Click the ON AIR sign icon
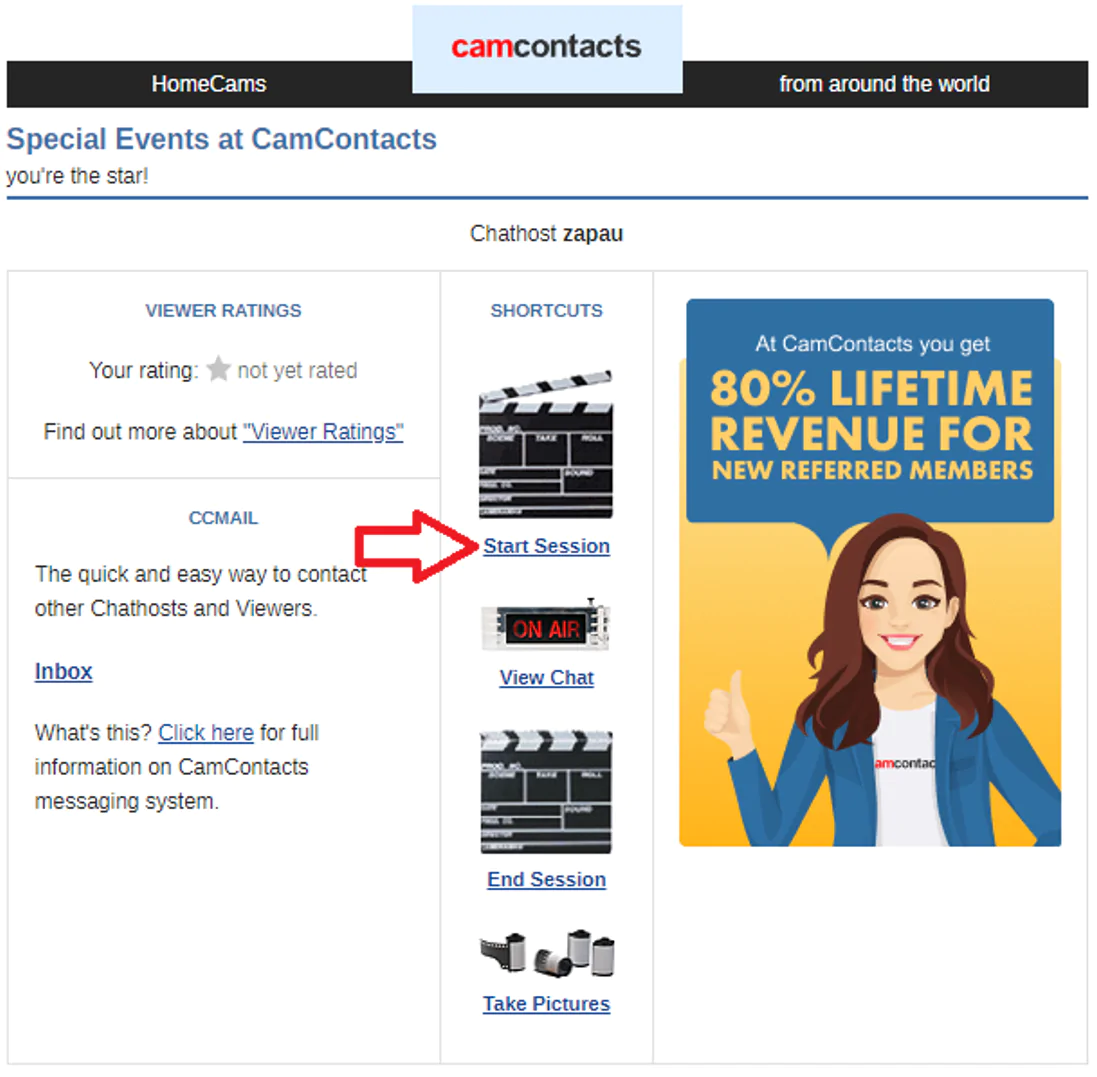The image size is (1097, 1077). coord(546,626)
